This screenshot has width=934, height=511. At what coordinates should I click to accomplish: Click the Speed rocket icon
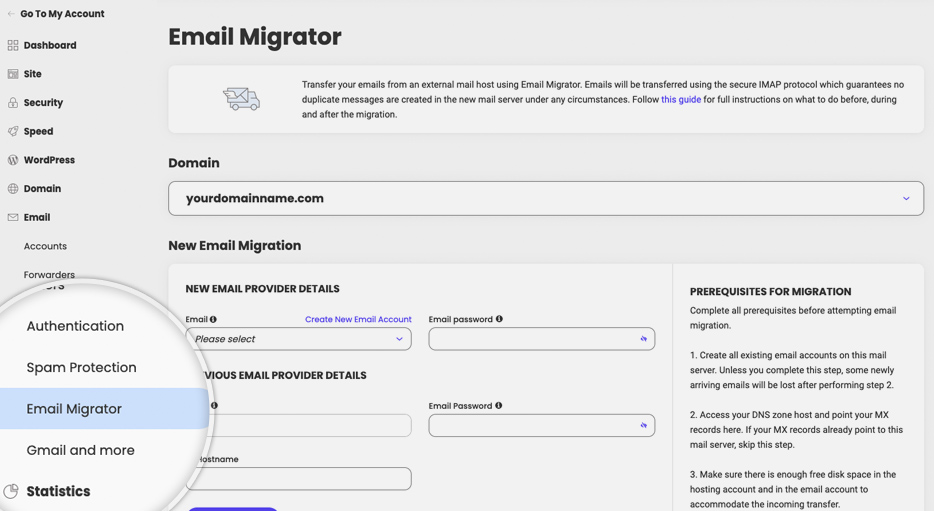coord(13,131)
